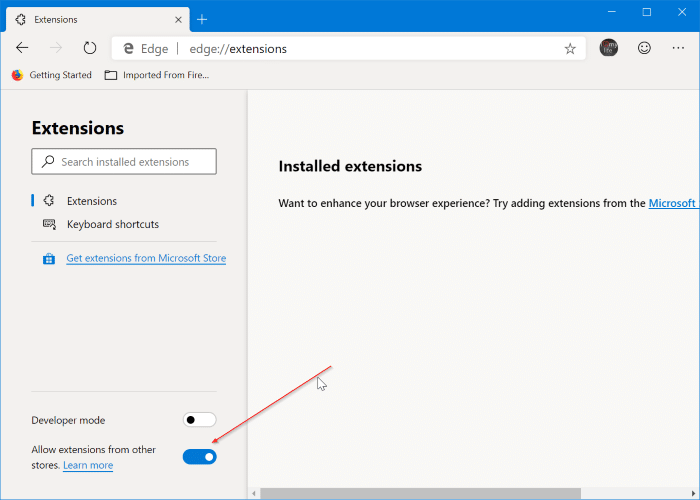Click the puzzle piece Extensions icon
700x500 pixels.
(x=49, y=200)
